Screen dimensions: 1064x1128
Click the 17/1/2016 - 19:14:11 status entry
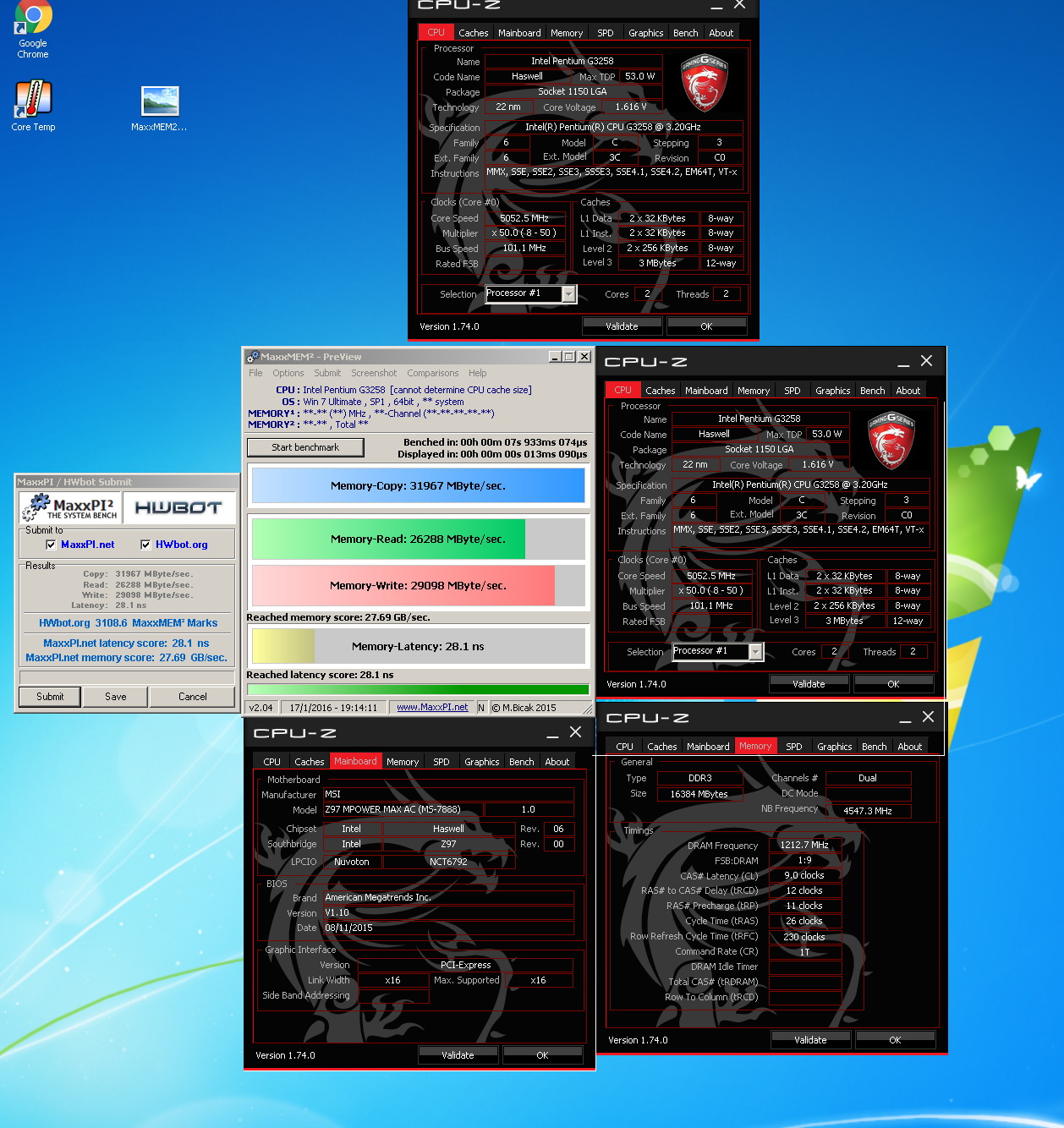(x=333, y=708)
